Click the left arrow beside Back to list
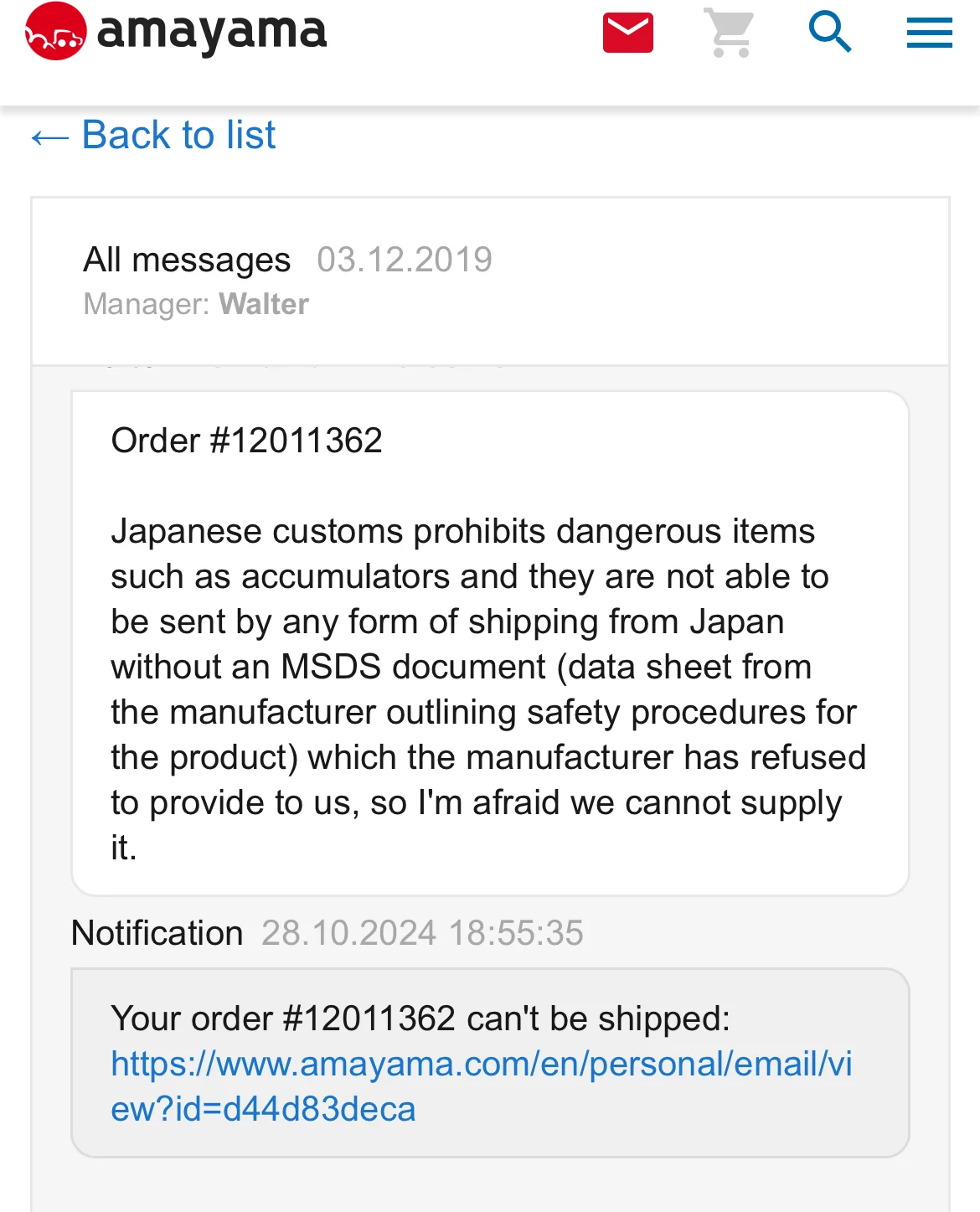 [49, 137]
